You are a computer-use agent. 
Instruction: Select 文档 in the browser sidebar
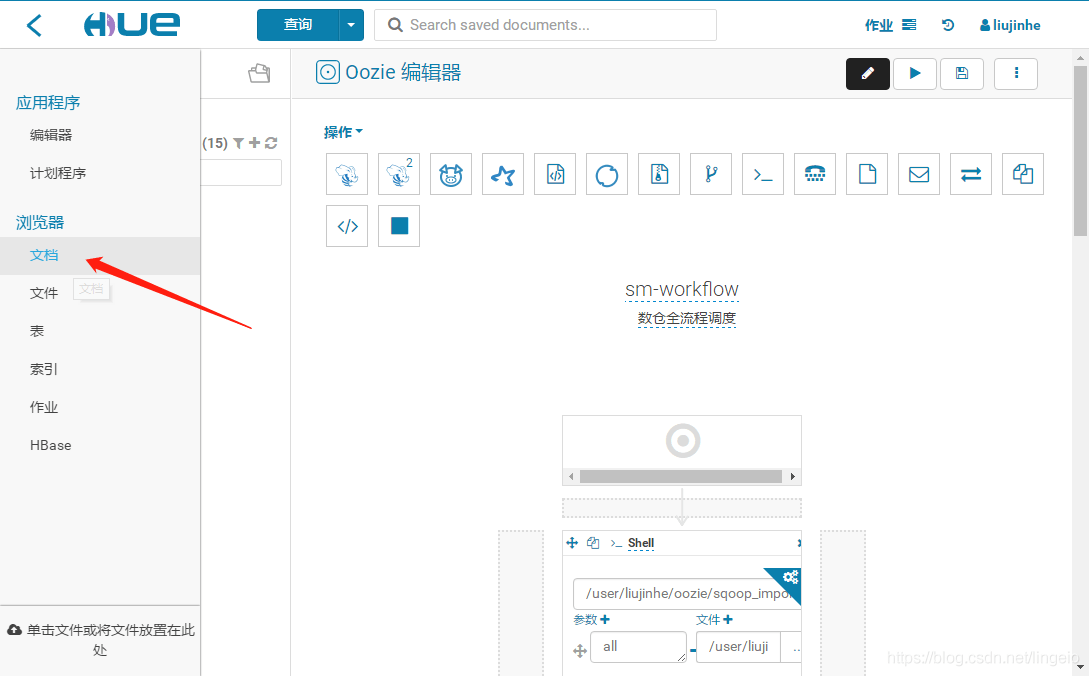click(x=100, y=256)
